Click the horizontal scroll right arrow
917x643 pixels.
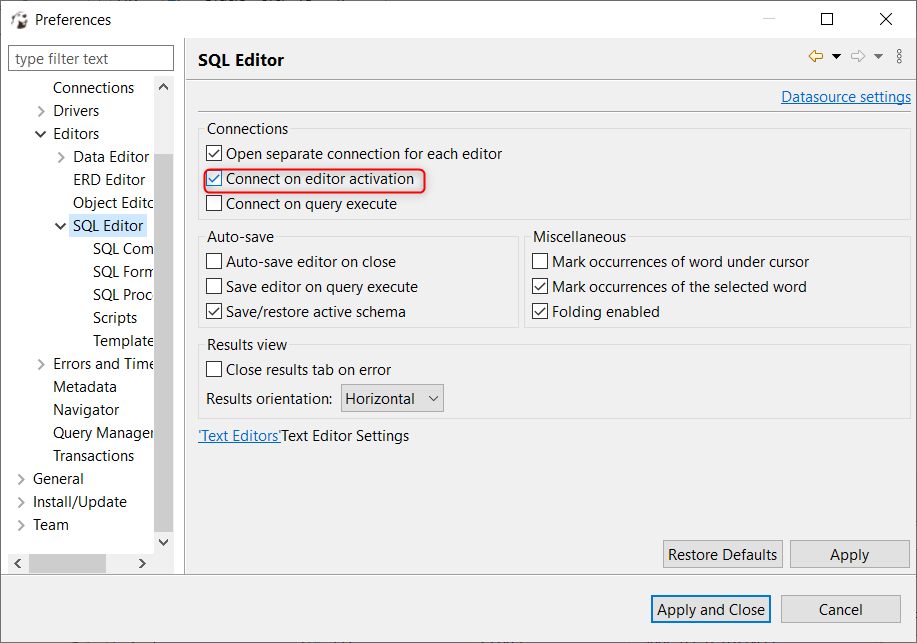click(x=142, y=563)
